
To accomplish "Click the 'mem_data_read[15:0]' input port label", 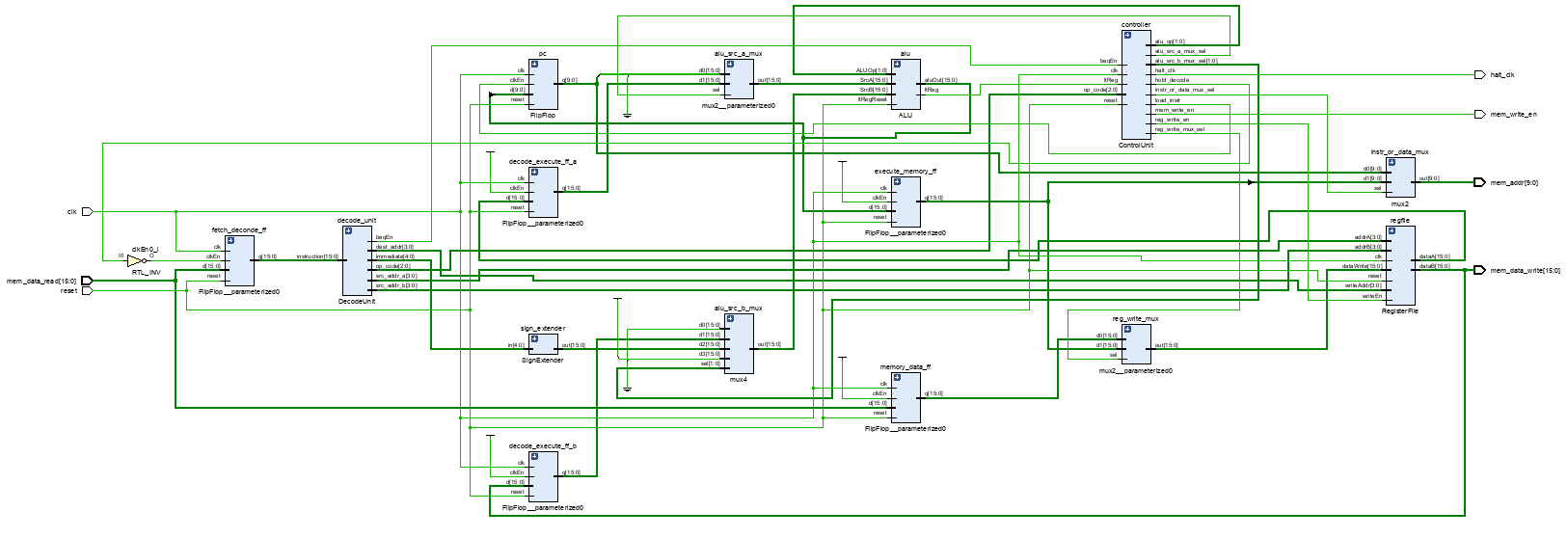I will [42, 282].
